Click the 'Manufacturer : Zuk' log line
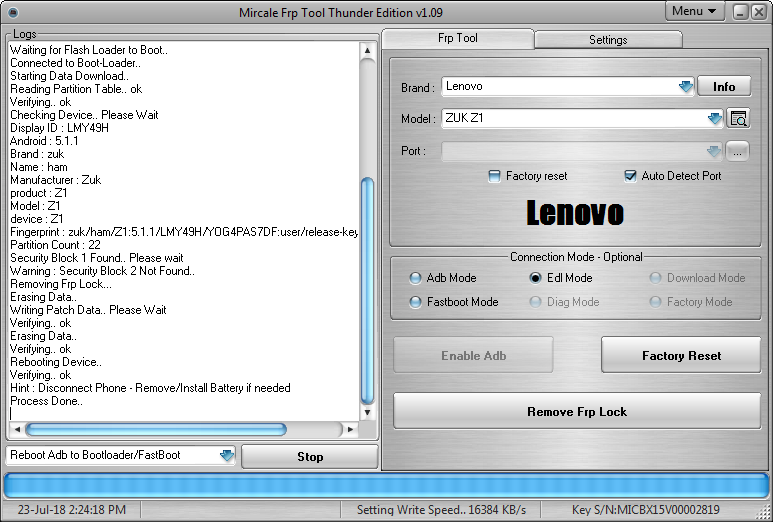Viewport: 773px width, 522px height. pos(55,180)
